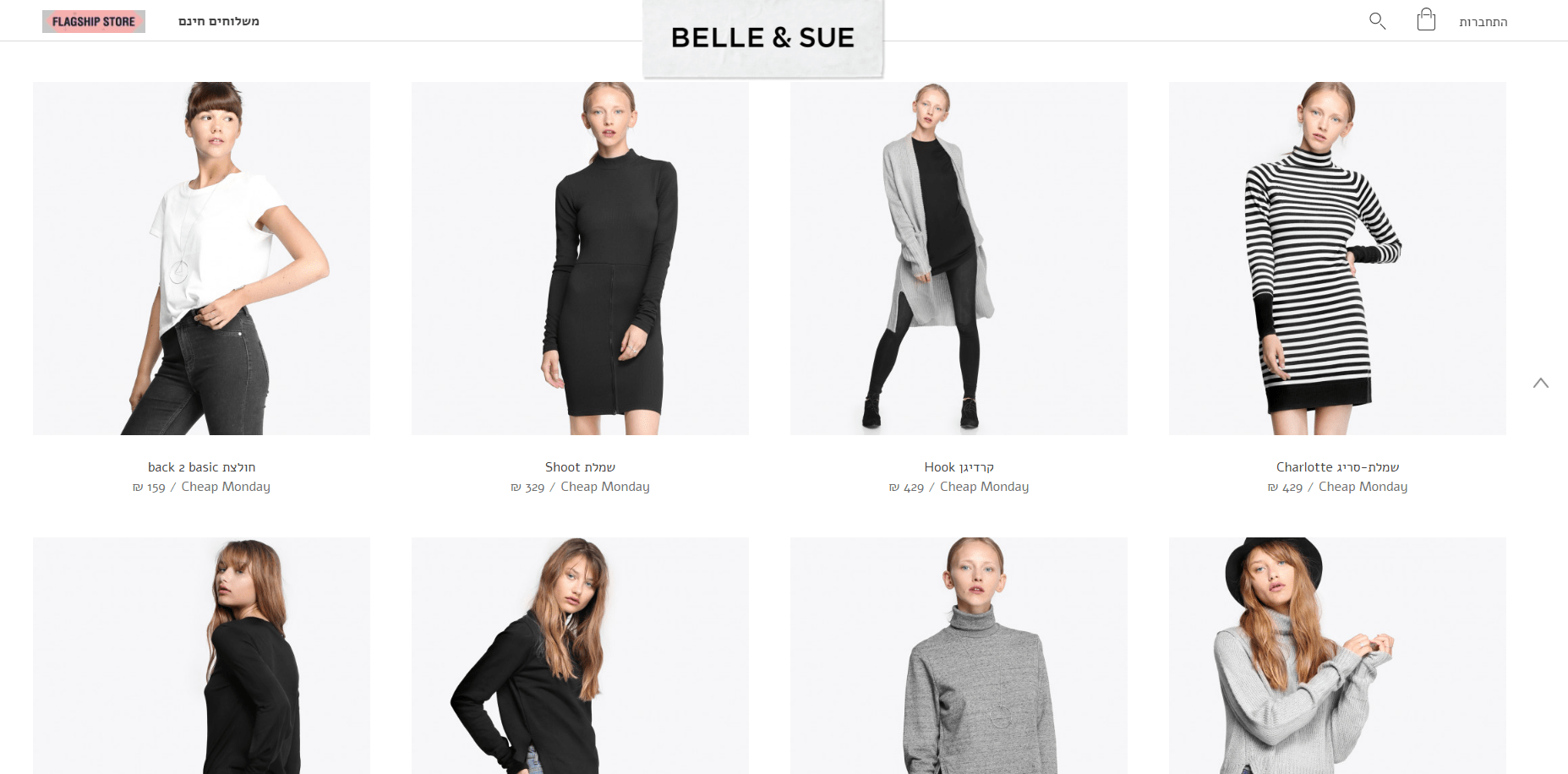Click Cheap Monday brand under Hook cardigan
1568x774 pixels.
coord(984,487)
